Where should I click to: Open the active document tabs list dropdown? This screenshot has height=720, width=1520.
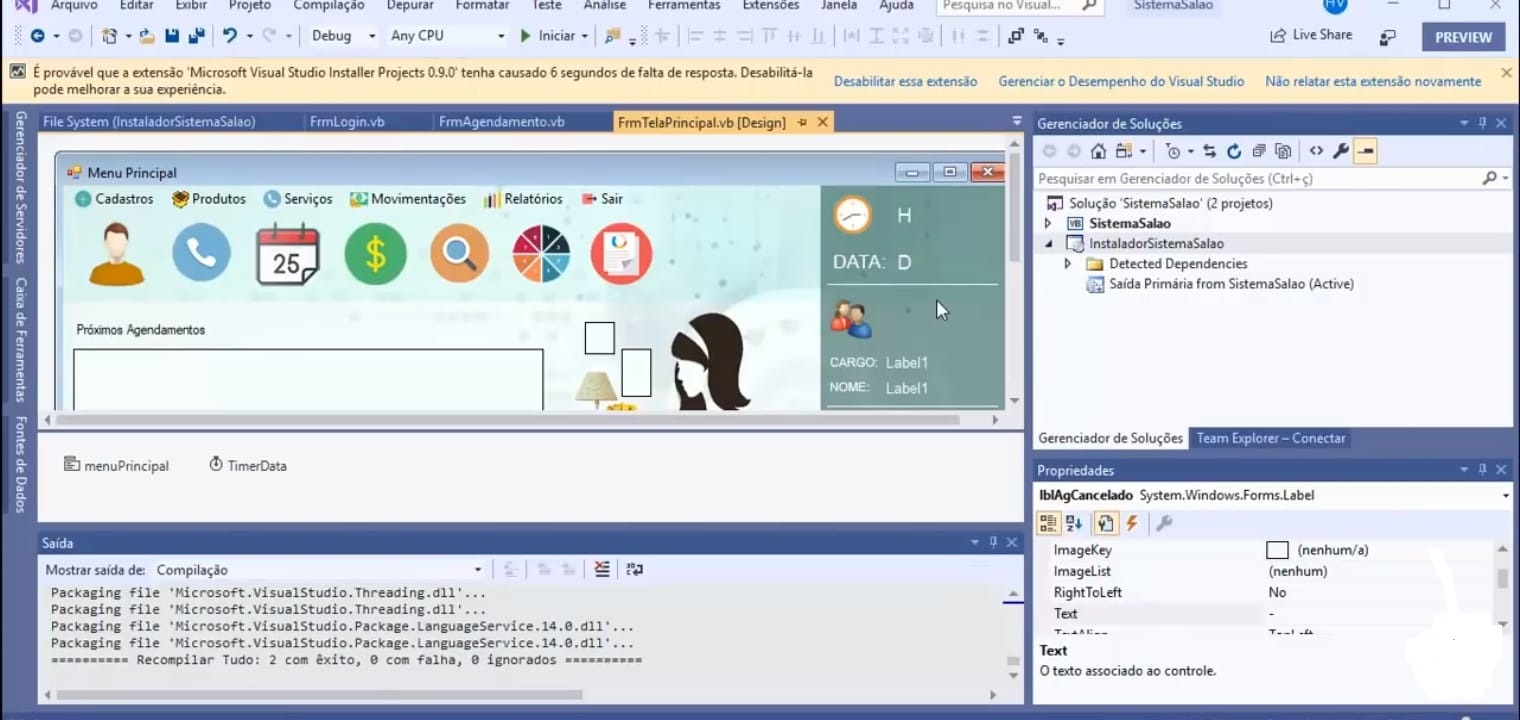click(1017, 121)
